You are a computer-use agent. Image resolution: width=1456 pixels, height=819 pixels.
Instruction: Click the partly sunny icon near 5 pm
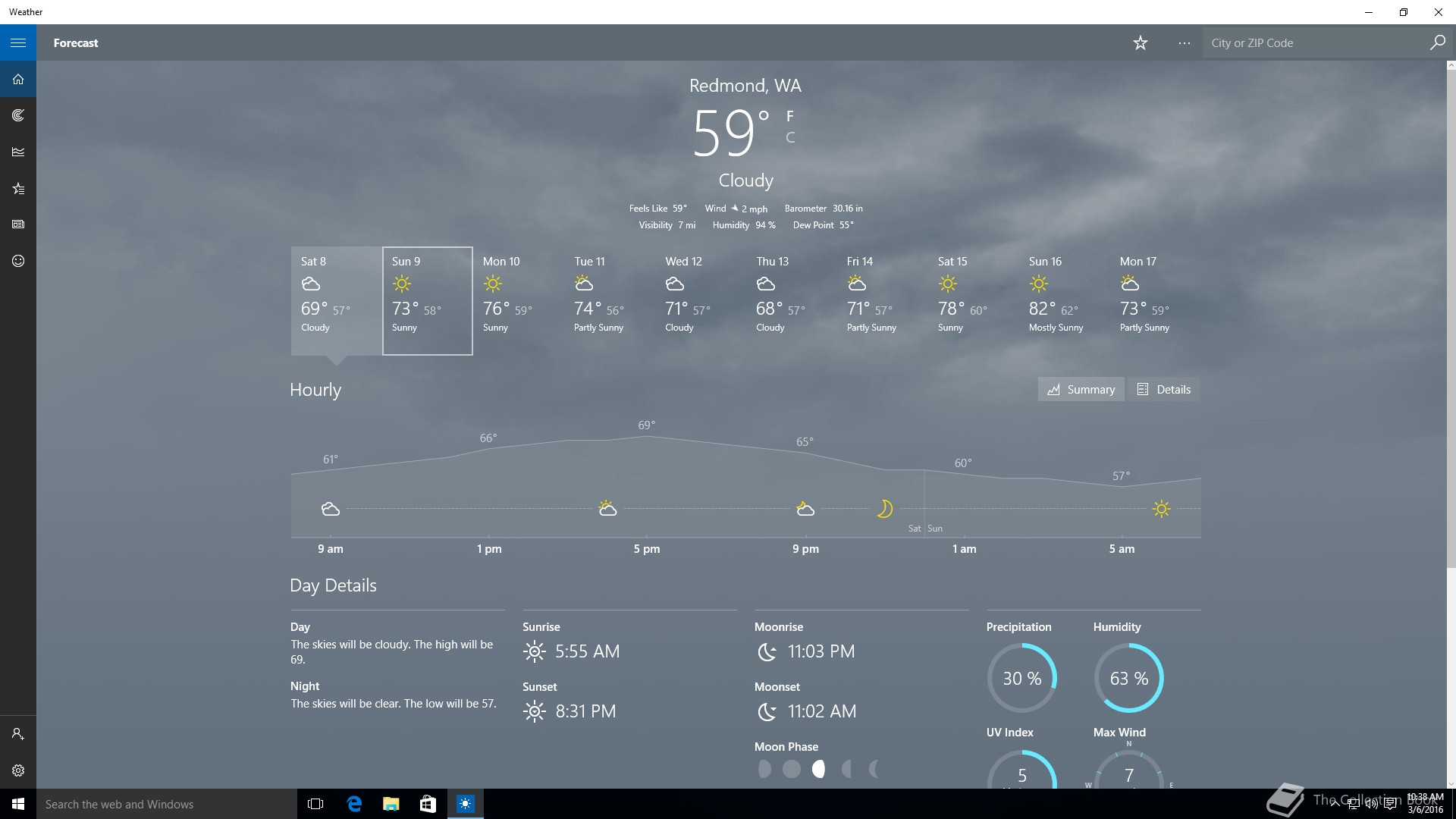click(607, 508)
